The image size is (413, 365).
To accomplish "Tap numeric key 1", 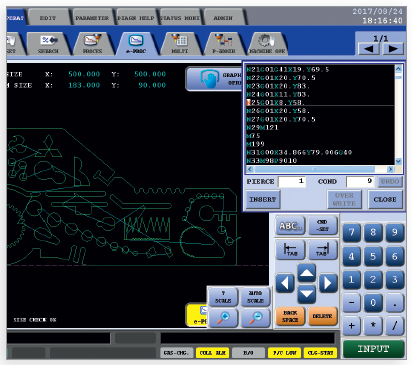I will [351, 279].
